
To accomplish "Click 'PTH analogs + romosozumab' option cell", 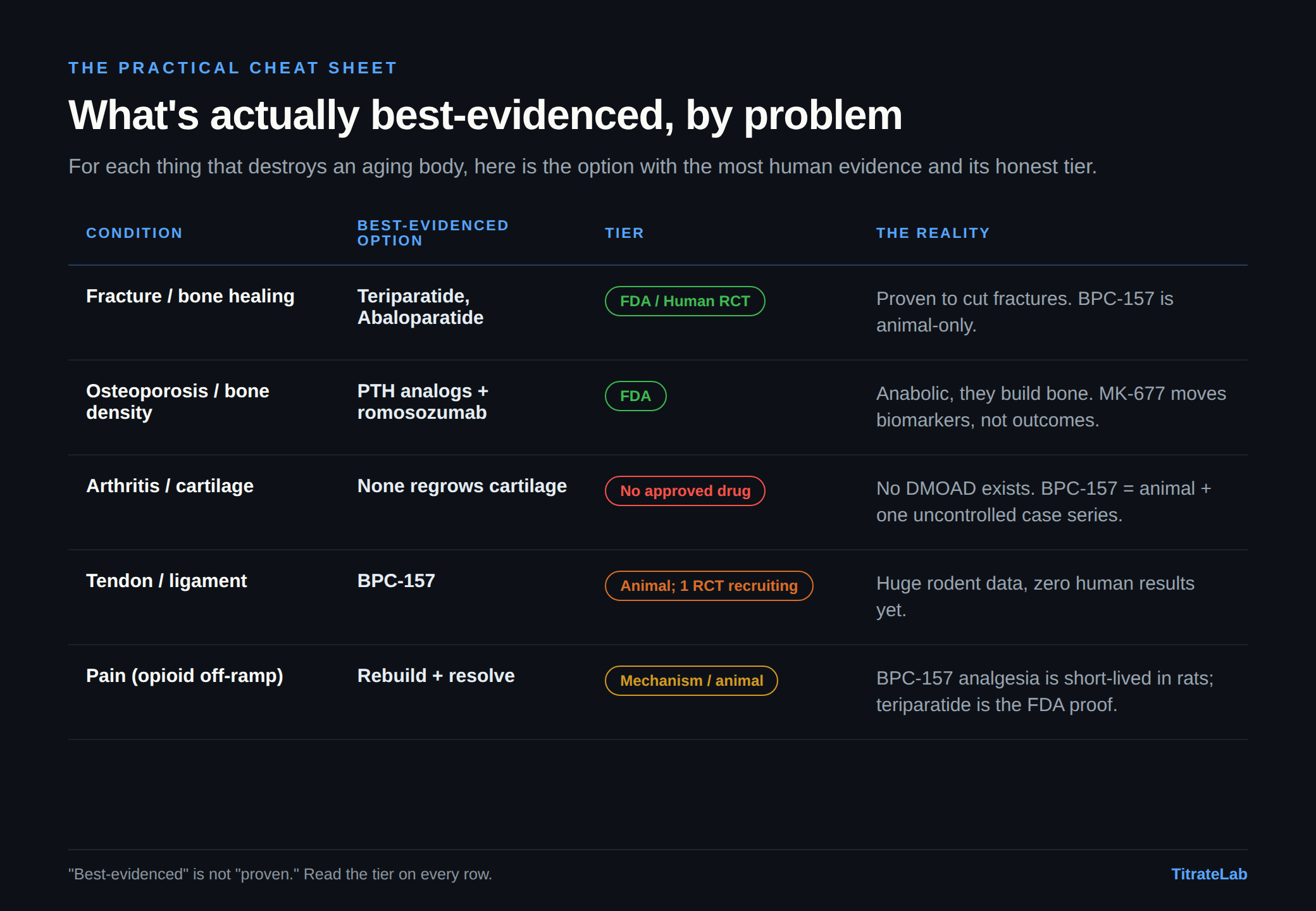I will click(x=423, y=402).
